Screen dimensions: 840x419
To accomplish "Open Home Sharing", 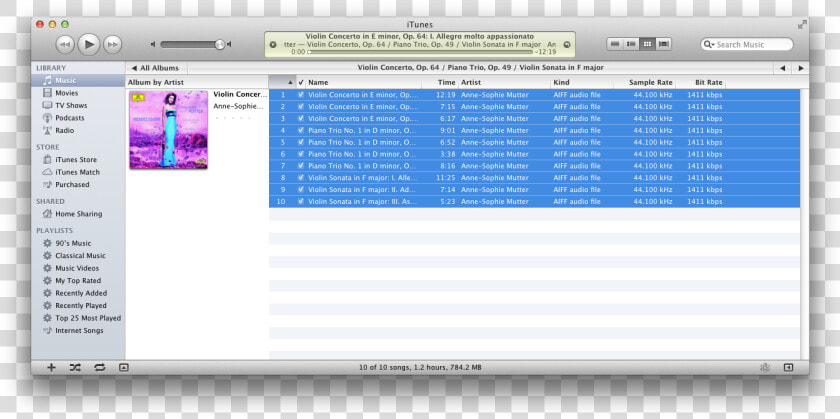I will coord(78,214).
